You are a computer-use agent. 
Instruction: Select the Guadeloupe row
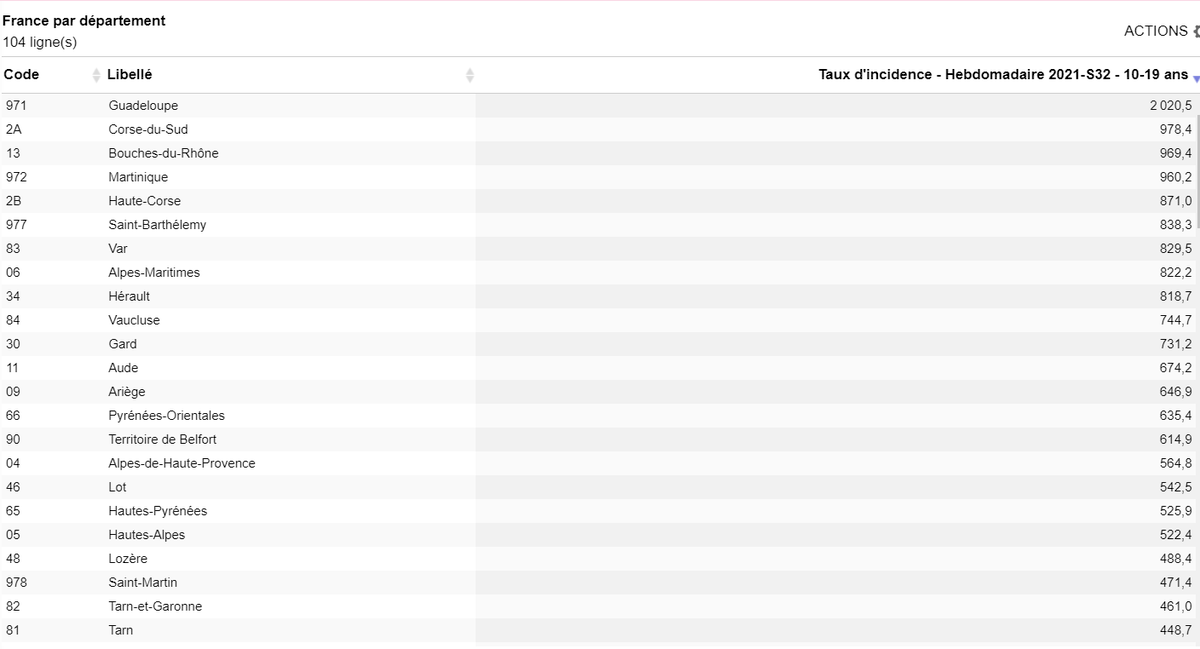click(x=598, y=105)
